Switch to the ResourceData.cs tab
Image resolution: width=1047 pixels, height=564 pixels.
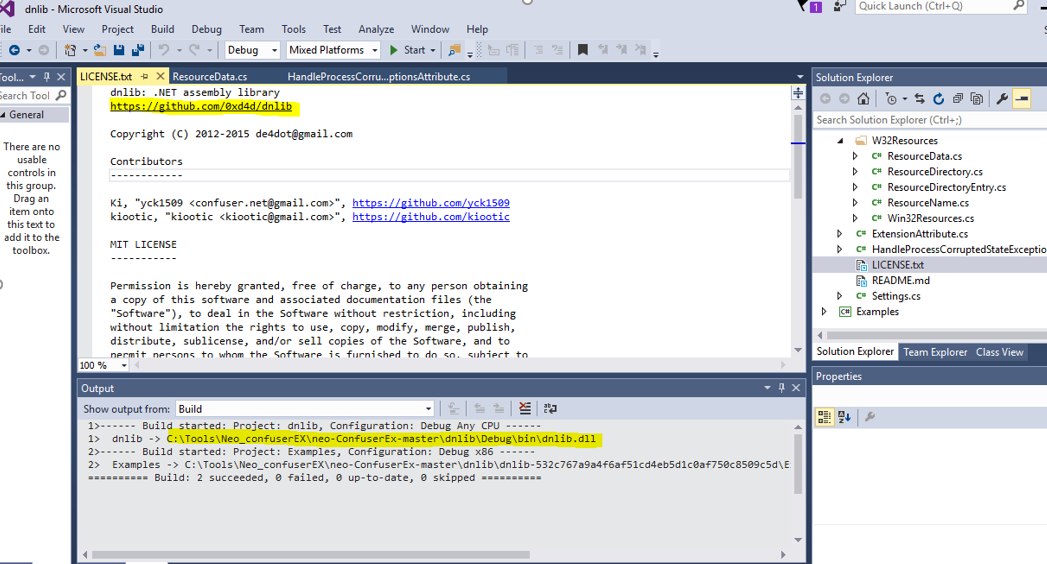point(210,77)
